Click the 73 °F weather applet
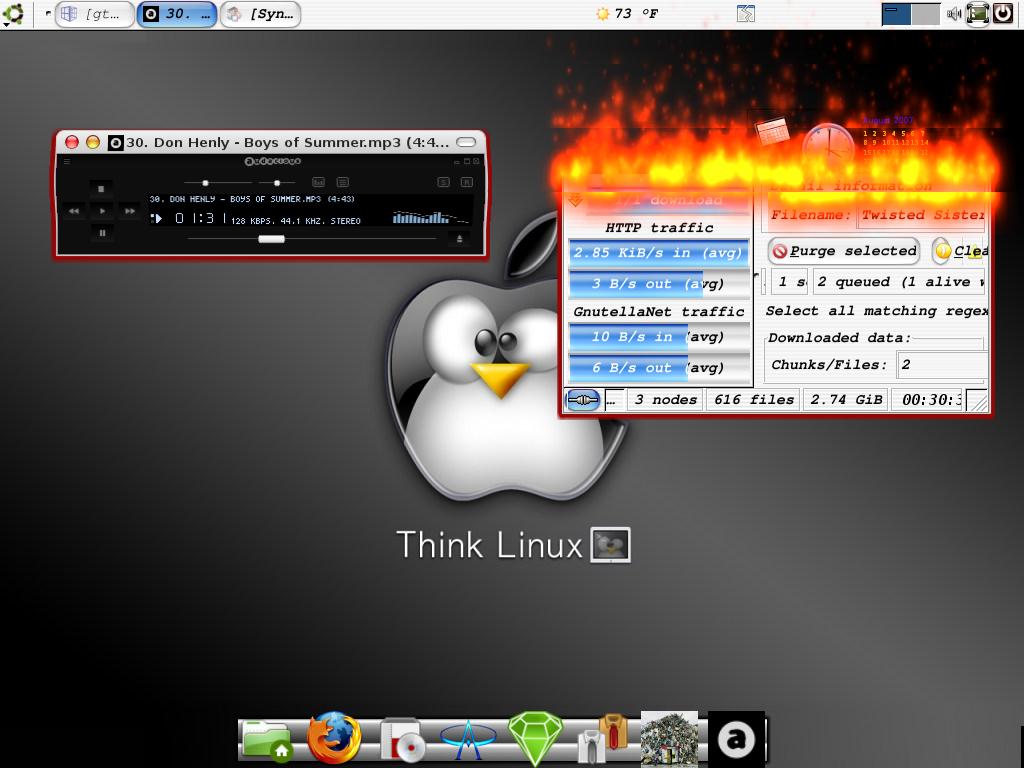Screen dimensions: 1024x768 pos(626,14)
